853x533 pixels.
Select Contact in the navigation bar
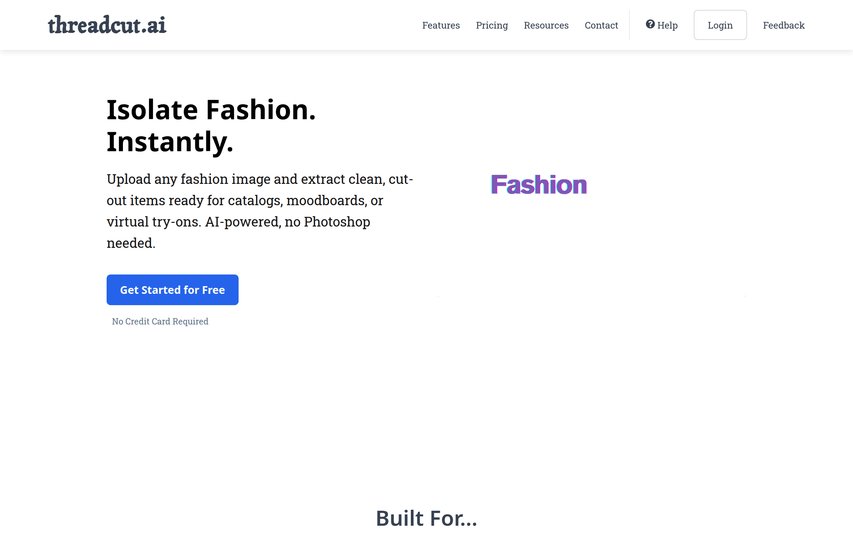tap(601, 25)
